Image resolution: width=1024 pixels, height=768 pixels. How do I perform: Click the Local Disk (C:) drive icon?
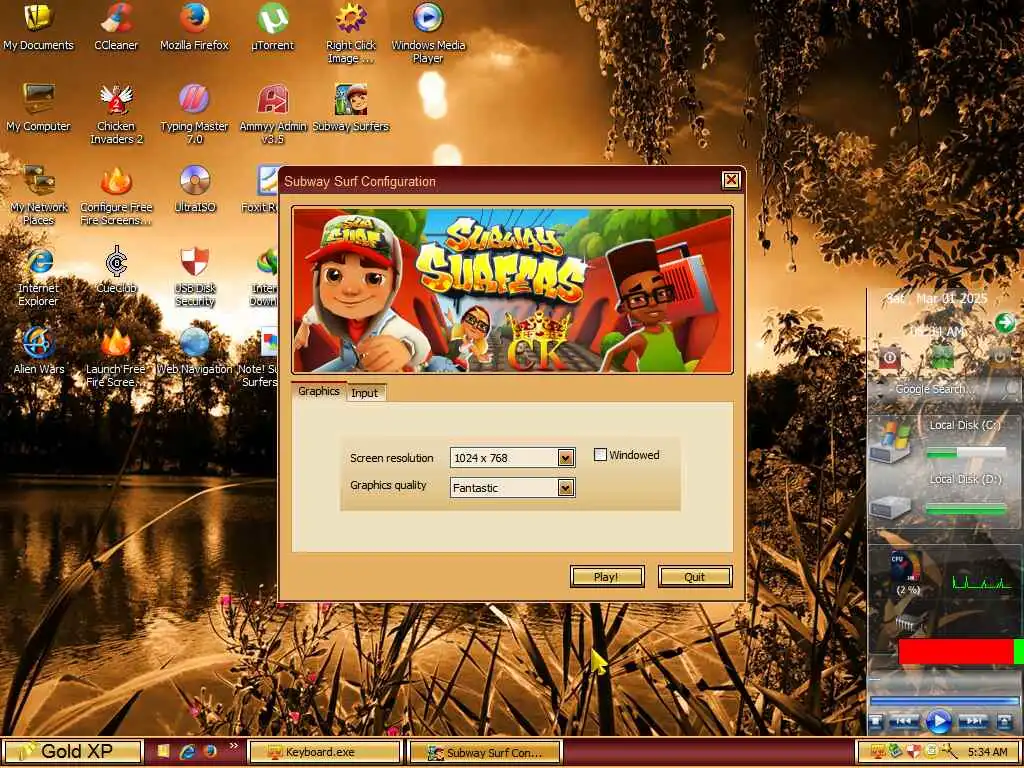[890, 441]
